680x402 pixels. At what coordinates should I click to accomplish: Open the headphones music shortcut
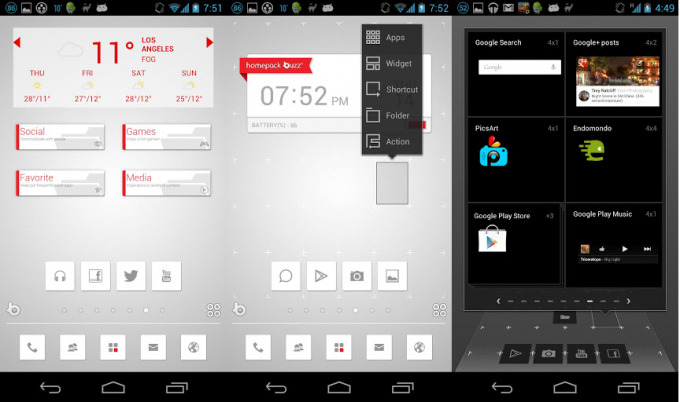click(x=61, y=276)
